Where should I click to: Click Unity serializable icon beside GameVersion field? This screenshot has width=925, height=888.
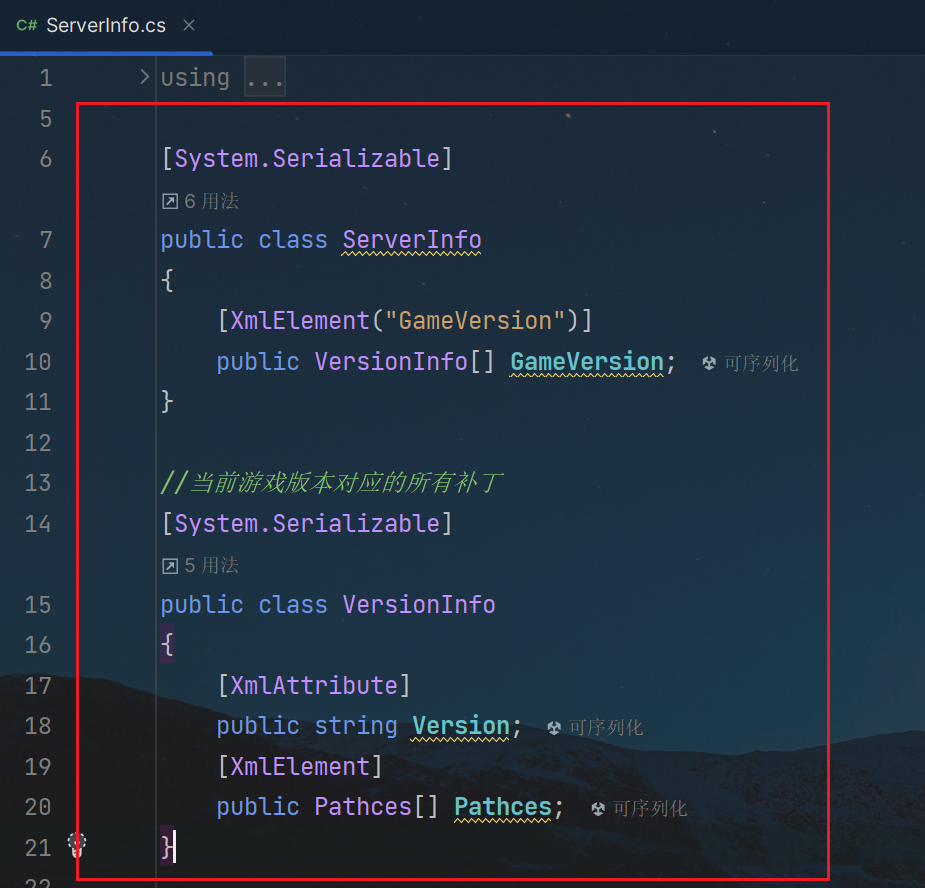709,363
